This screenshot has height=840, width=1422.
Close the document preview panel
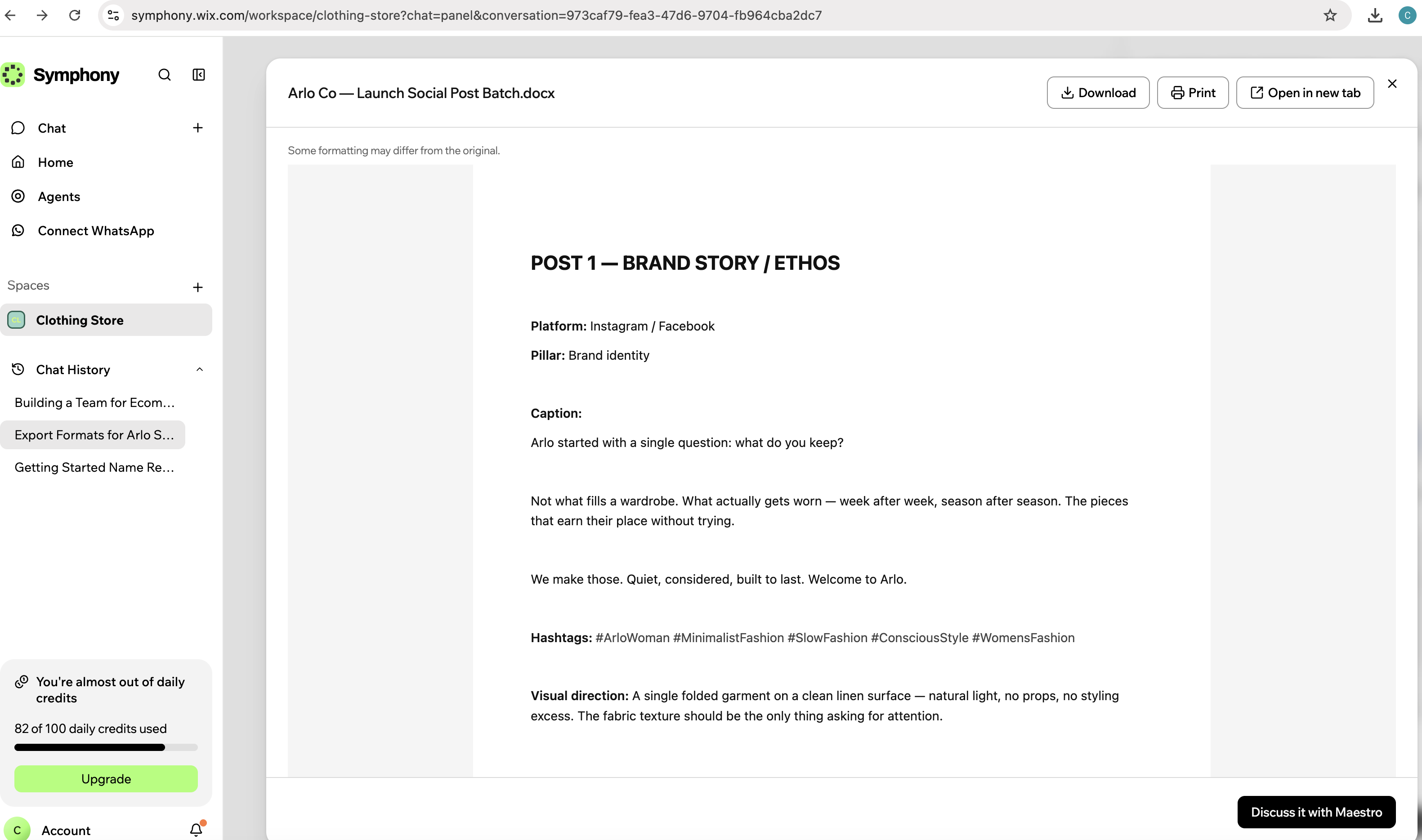[x=1392, y=84]
